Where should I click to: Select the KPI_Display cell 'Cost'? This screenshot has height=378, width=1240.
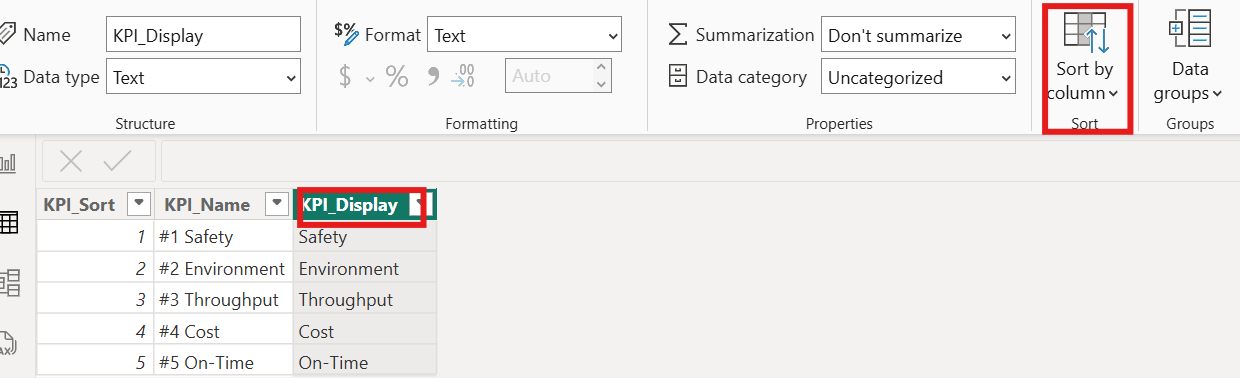point(365,331)
